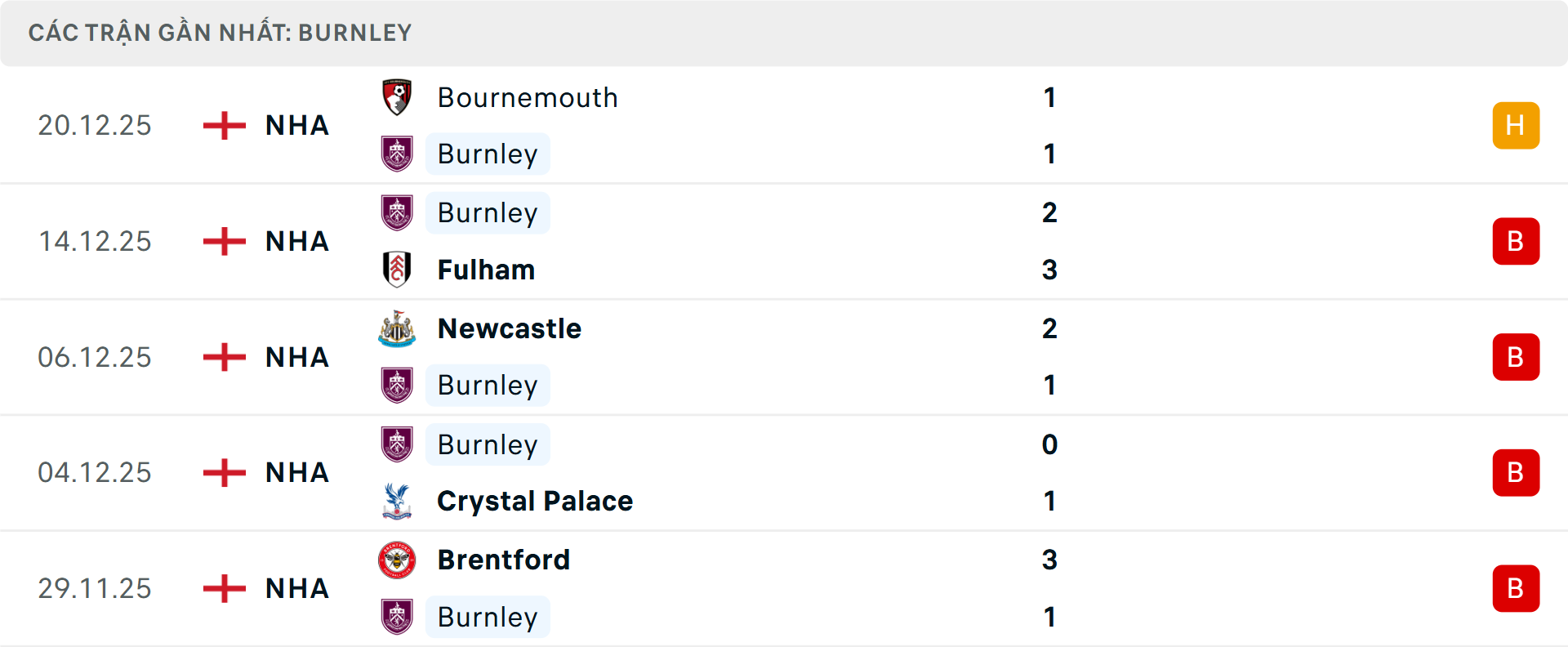This screenshot has width=1568, height=647.
Task: Click the Burnley logo in the Bournemouth match
Action: [398, 154]
